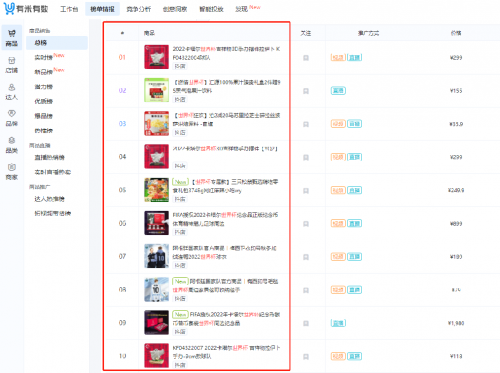Open product thumbnail in row 10

pyautogui.click(x=157, y=356)
